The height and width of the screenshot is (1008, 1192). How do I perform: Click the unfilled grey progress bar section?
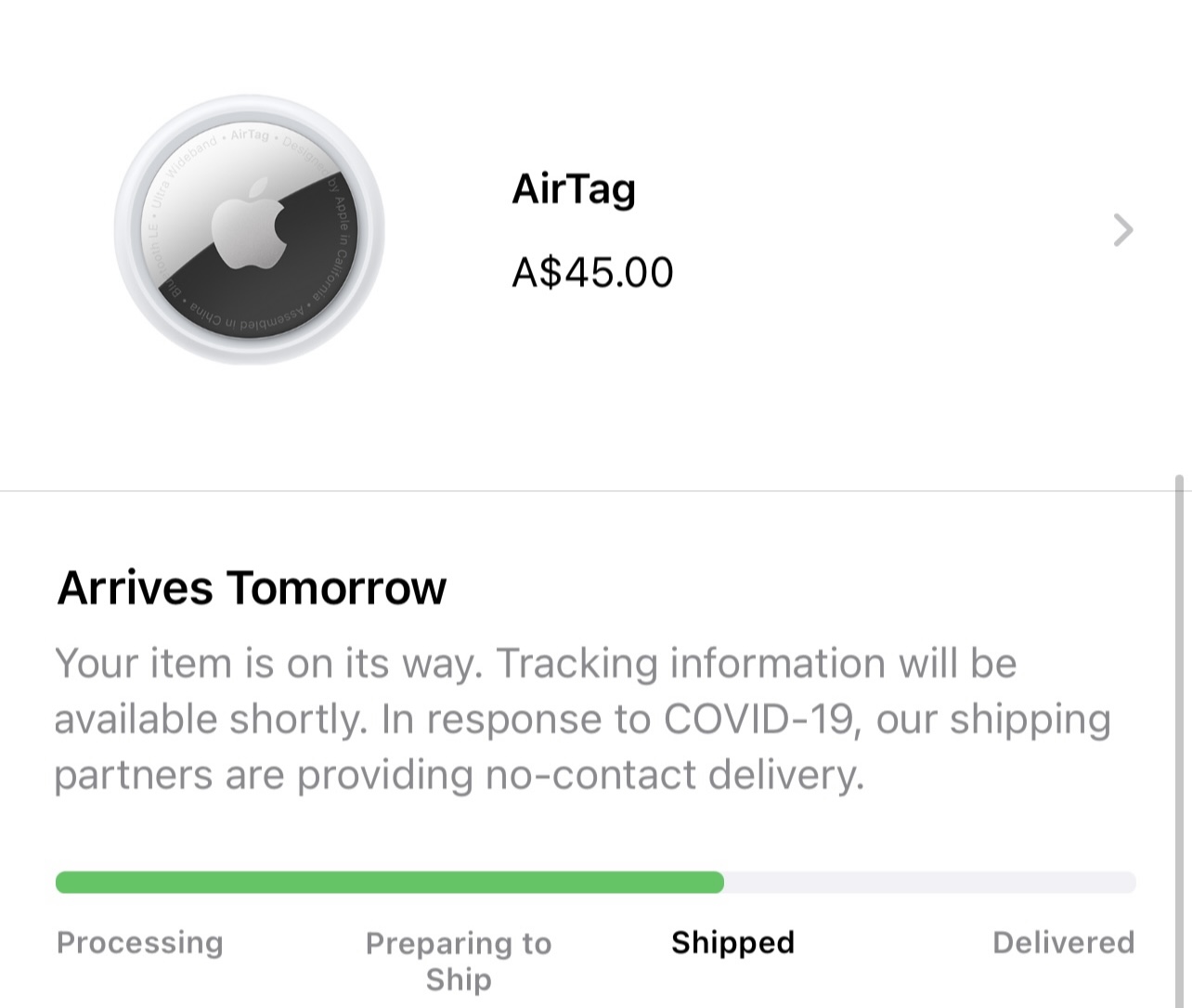click(x=928, y=882)
